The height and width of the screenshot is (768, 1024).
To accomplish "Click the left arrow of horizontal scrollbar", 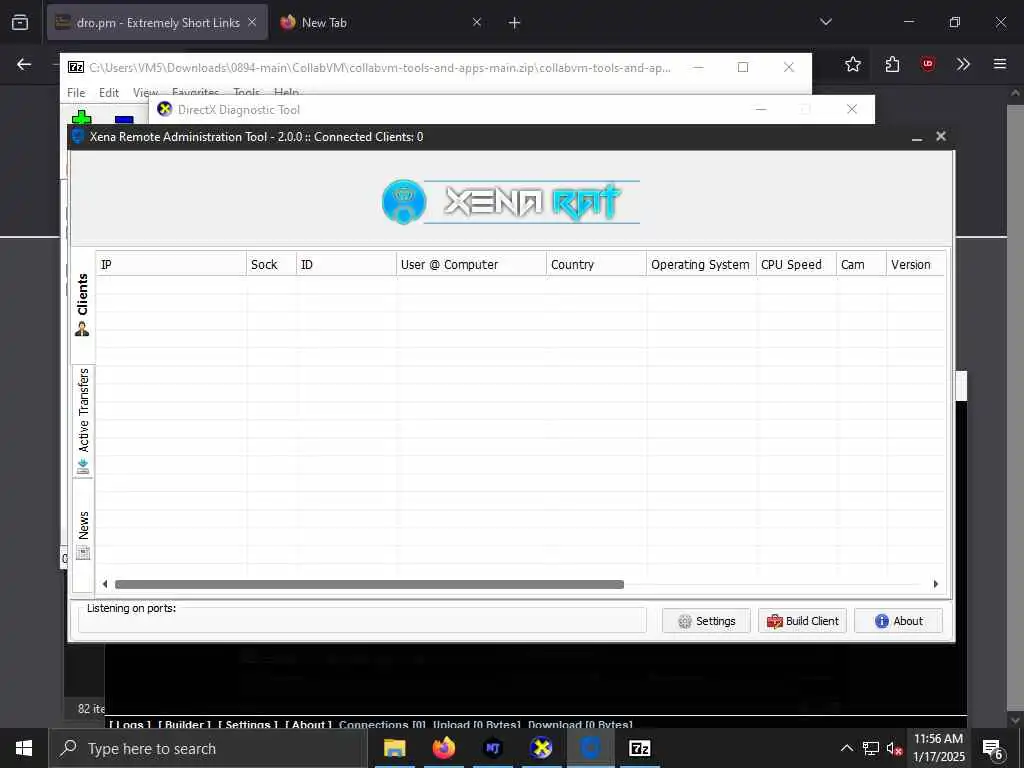I will 104,584.
